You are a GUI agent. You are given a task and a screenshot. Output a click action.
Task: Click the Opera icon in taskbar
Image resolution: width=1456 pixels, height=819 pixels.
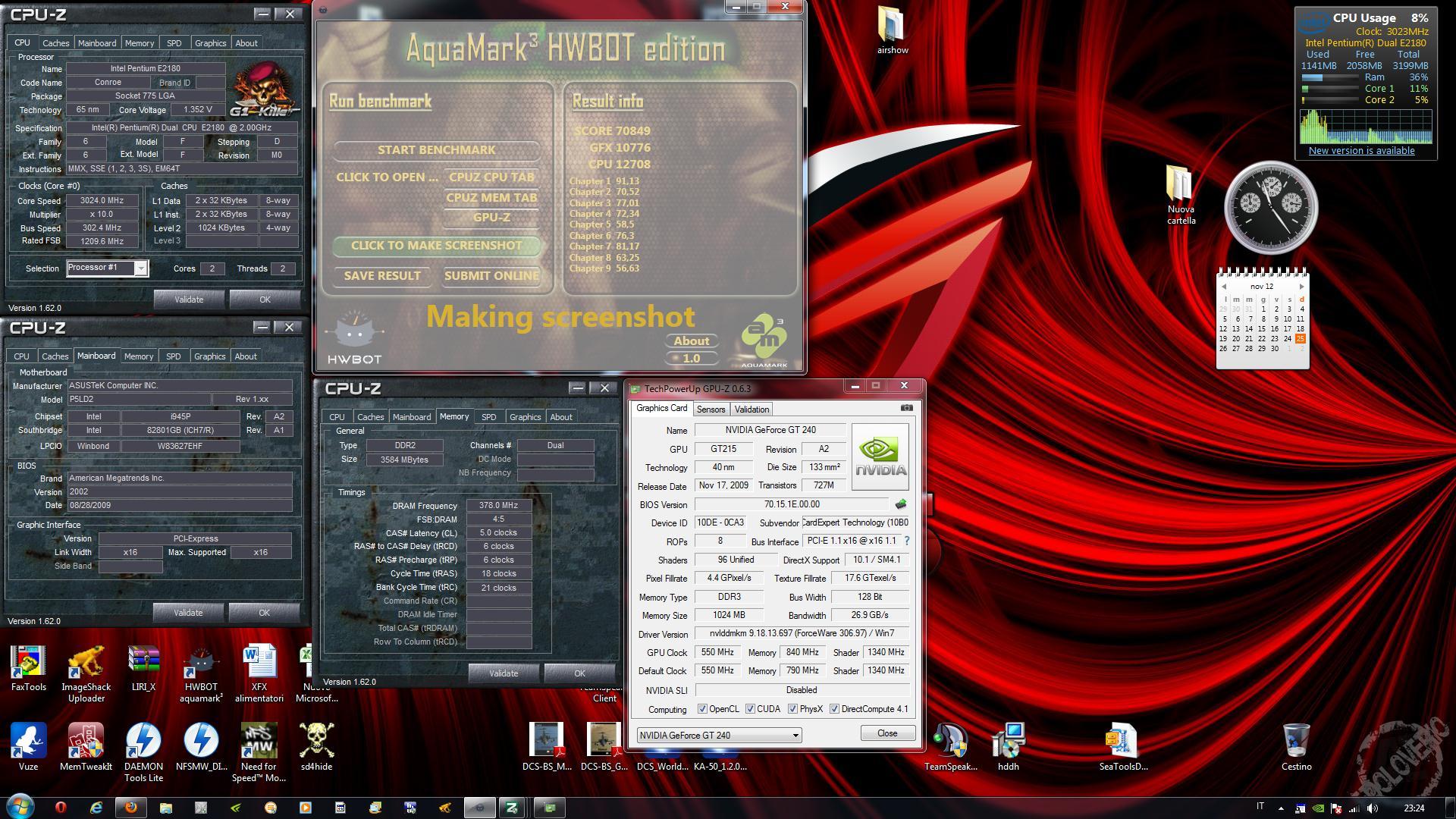pyautogui.click(x=61, y=808)
